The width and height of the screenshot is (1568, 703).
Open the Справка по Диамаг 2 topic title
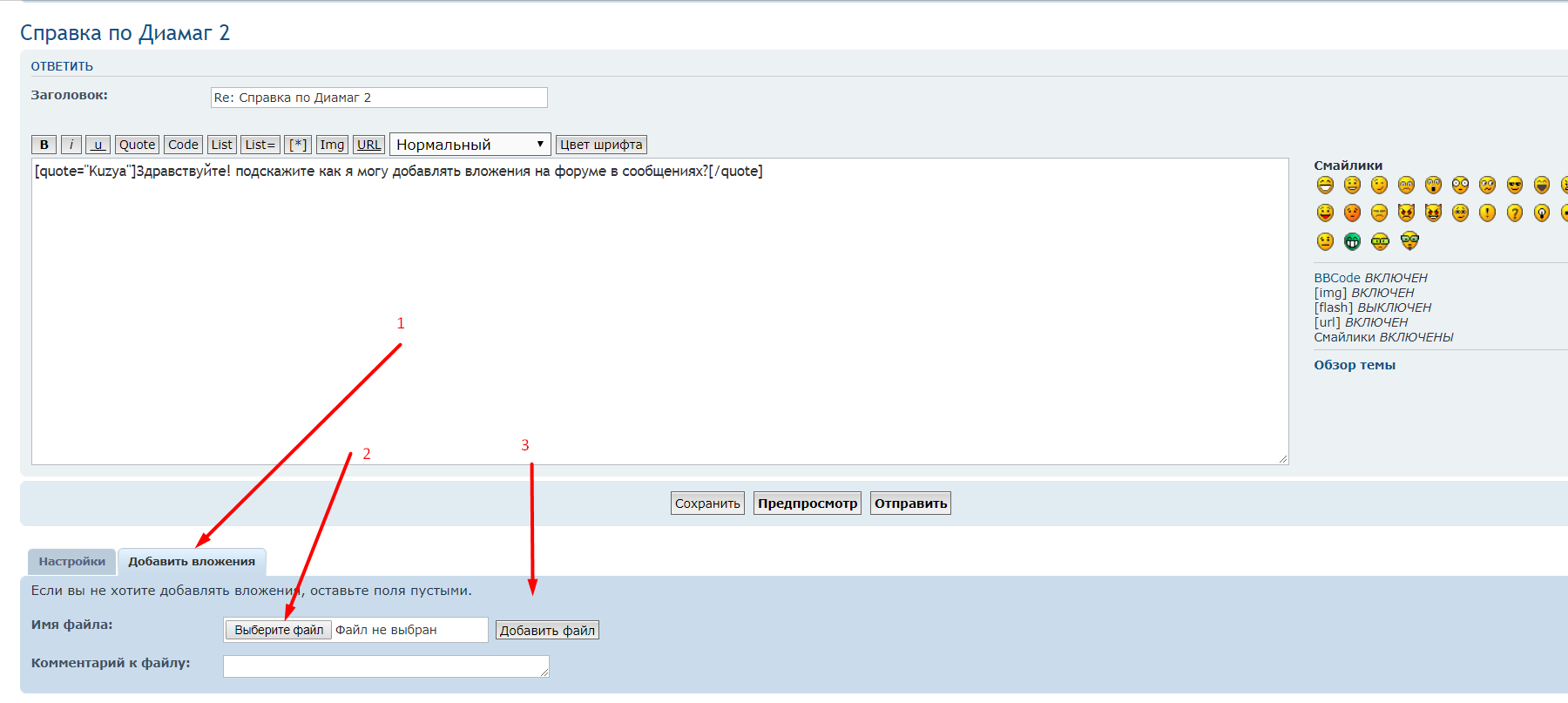click(x=125, y=33)
